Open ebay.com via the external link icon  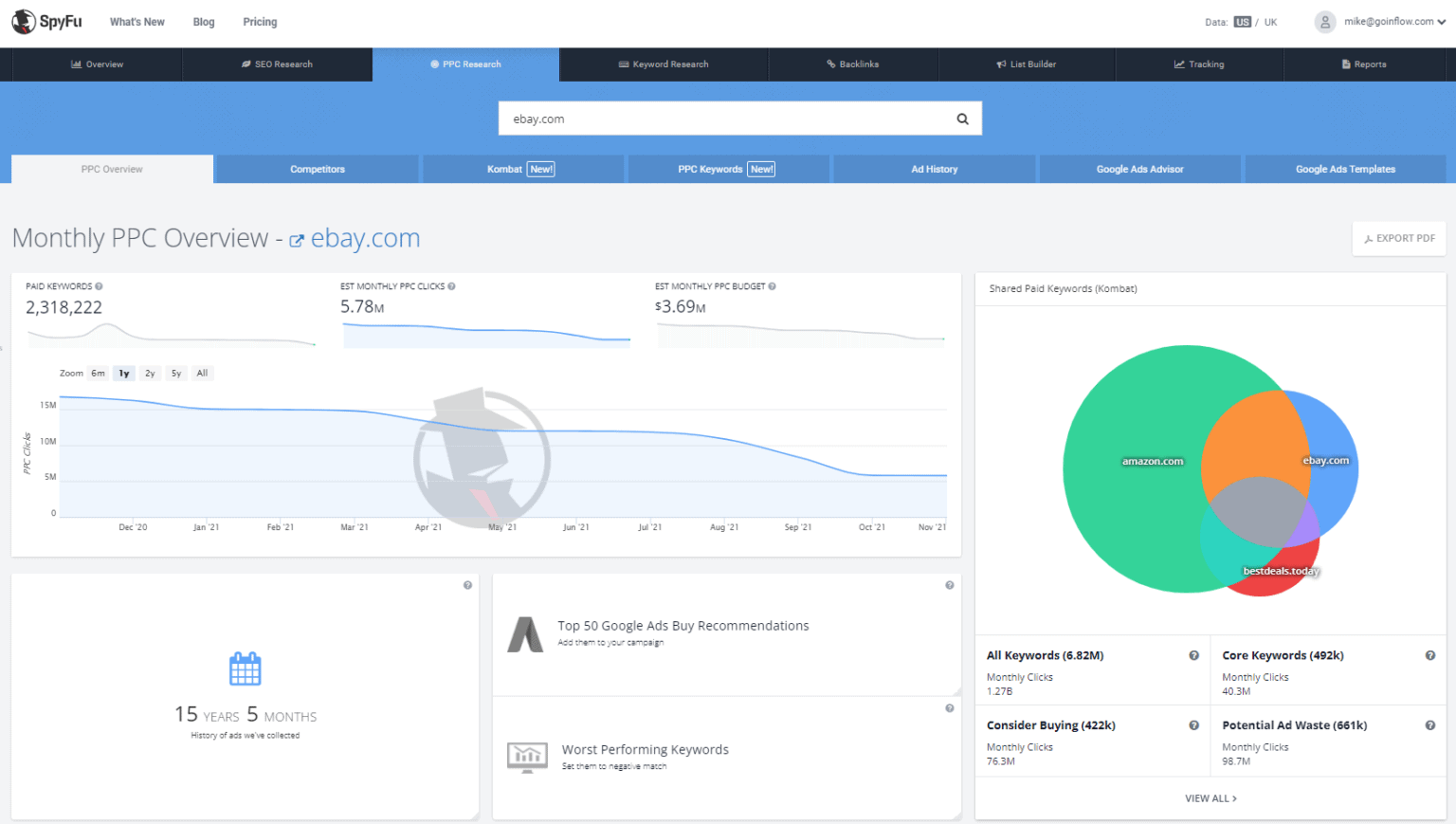click(x=297, y=240)
